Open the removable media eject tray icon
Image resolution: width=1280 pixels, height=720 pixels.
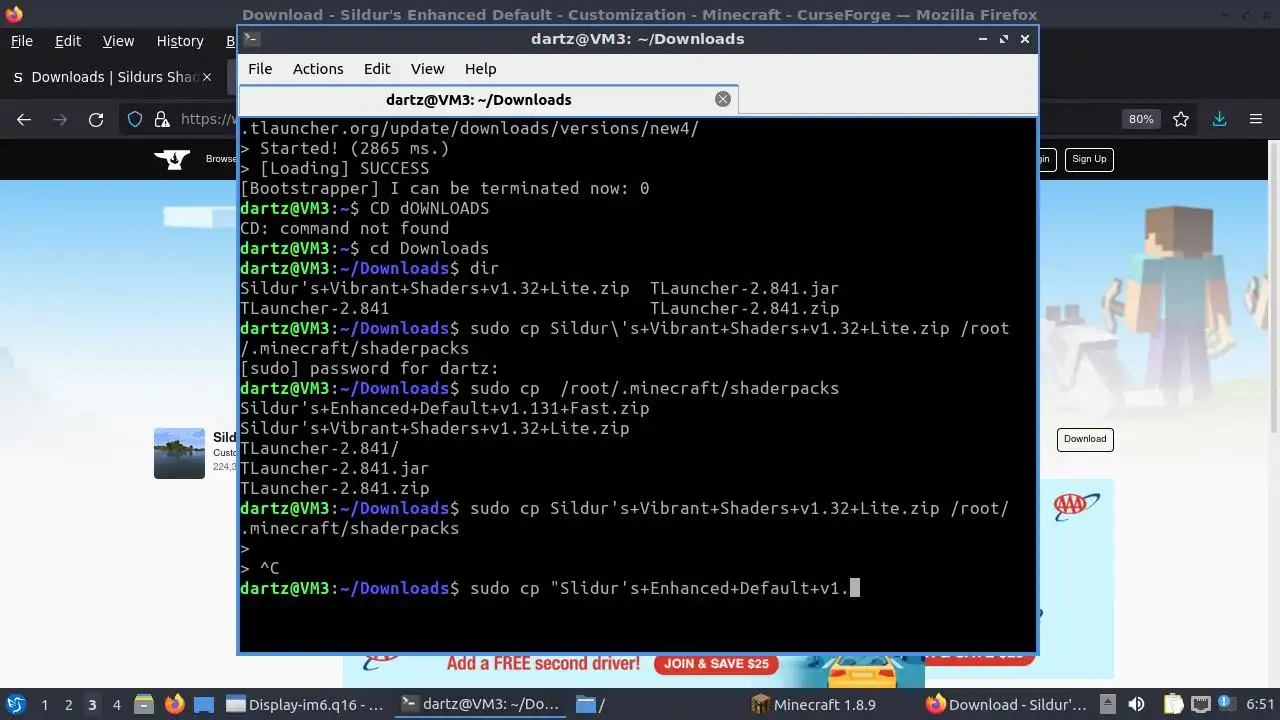tap(1108, 704)
